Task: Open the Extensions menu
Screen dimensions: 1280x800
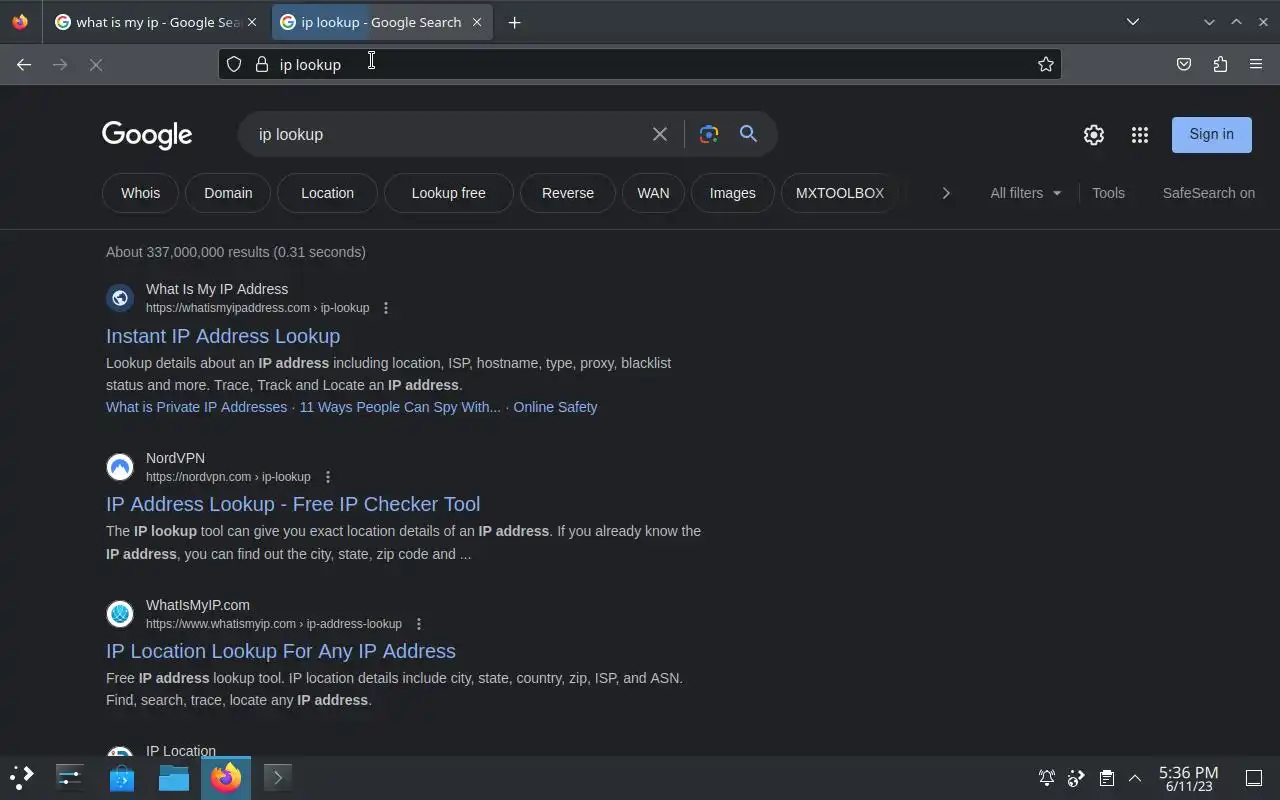Action: [1220, 64]
